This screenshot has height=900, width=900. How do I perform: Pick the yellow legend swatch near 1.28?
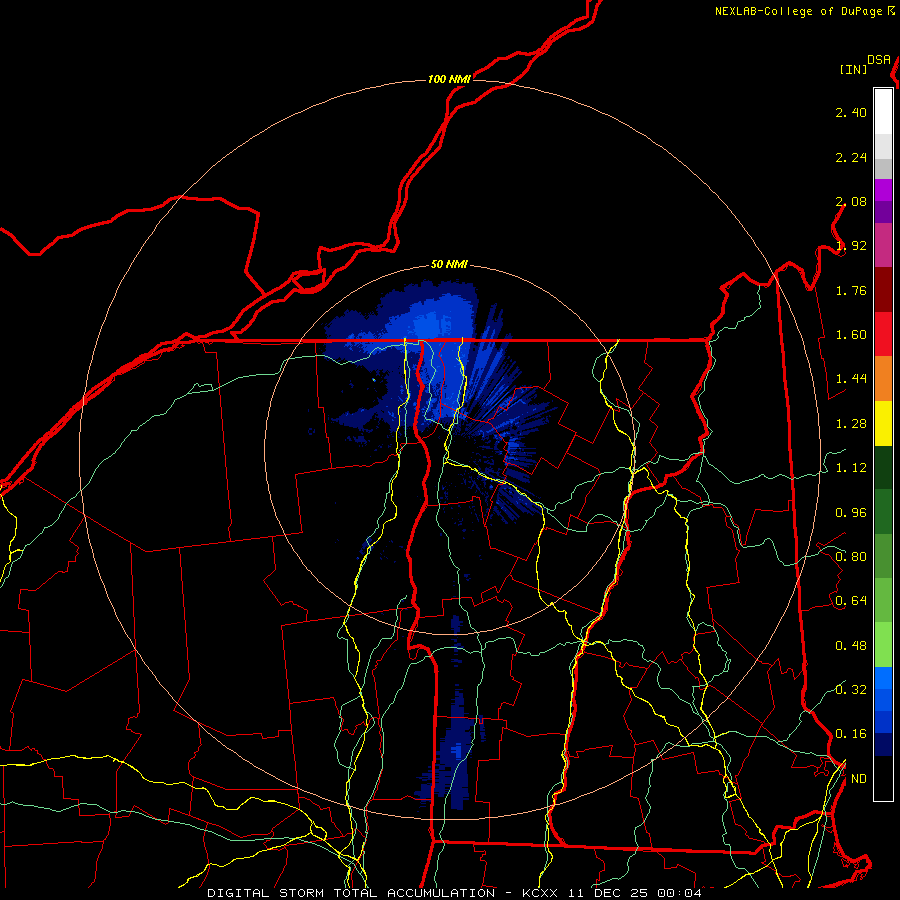click(883, 423)
